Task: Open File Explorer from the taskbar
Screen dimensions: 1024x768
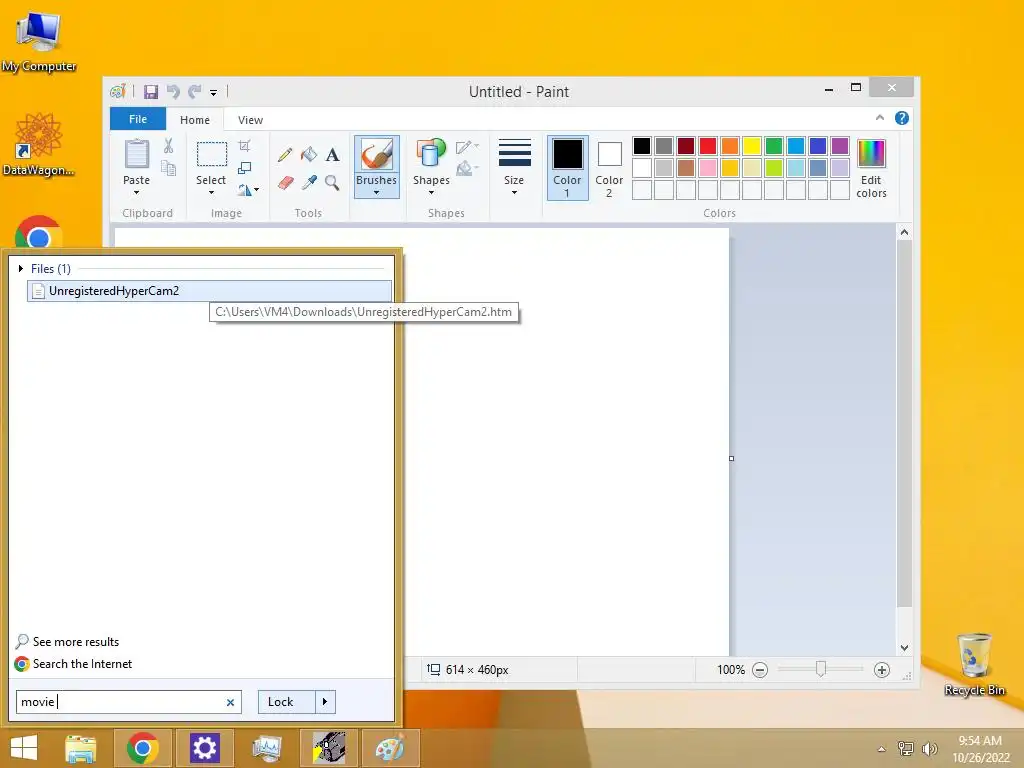Action: [x=81, y=748]
